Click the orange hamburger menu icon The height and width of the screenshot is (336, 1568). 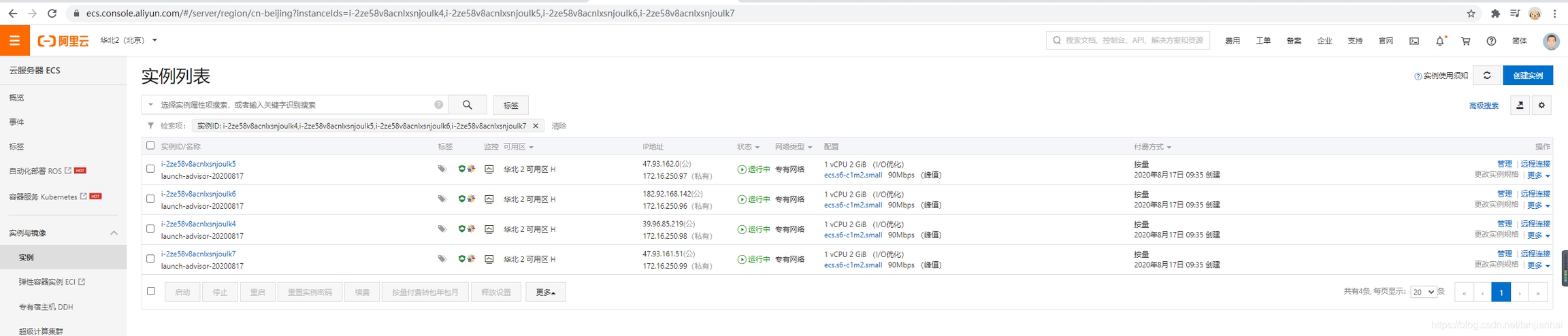coord(14,41)
